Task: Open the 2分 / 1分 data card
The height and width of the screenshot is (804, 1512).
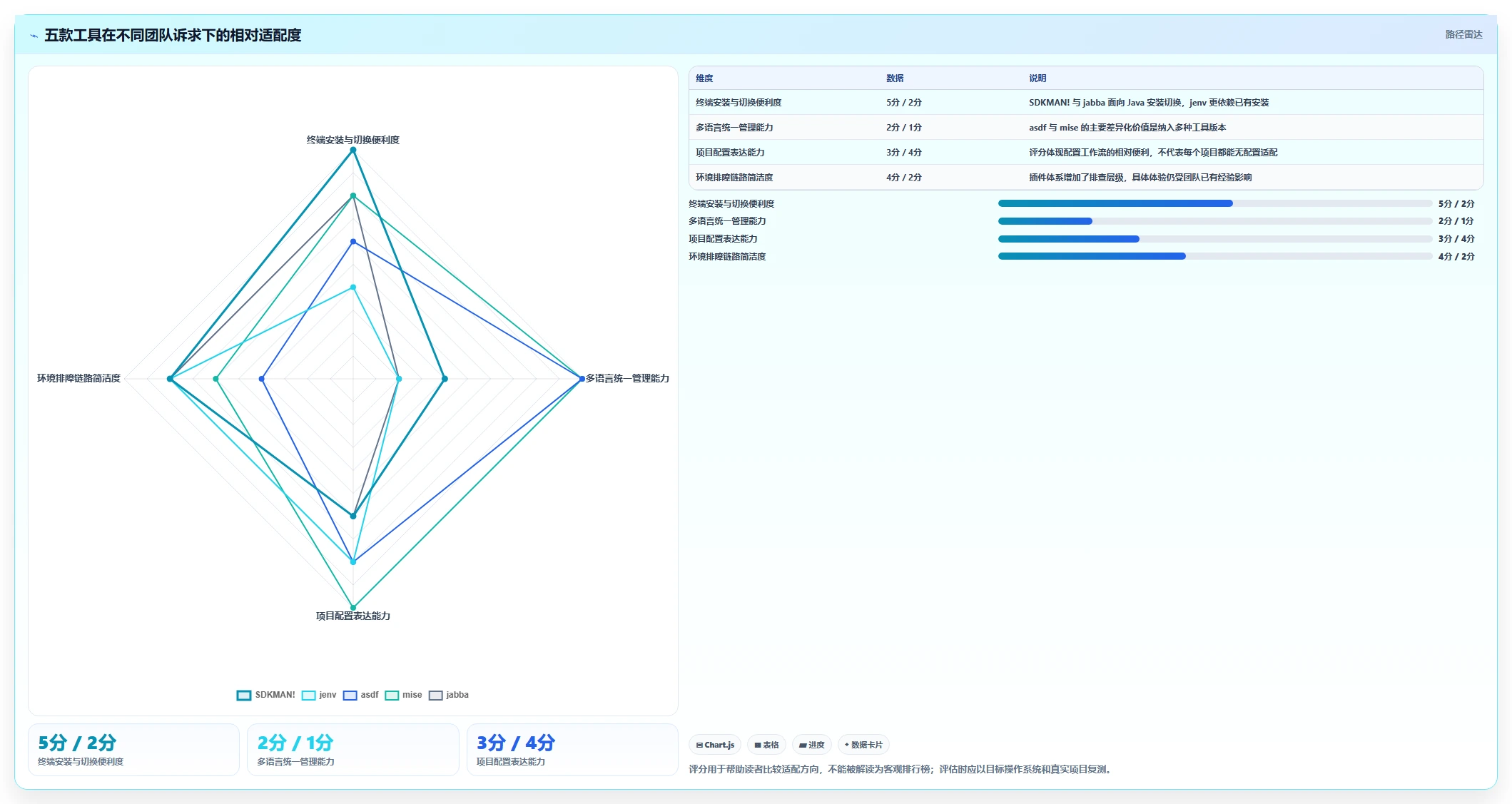Action: tap(352, 750)
